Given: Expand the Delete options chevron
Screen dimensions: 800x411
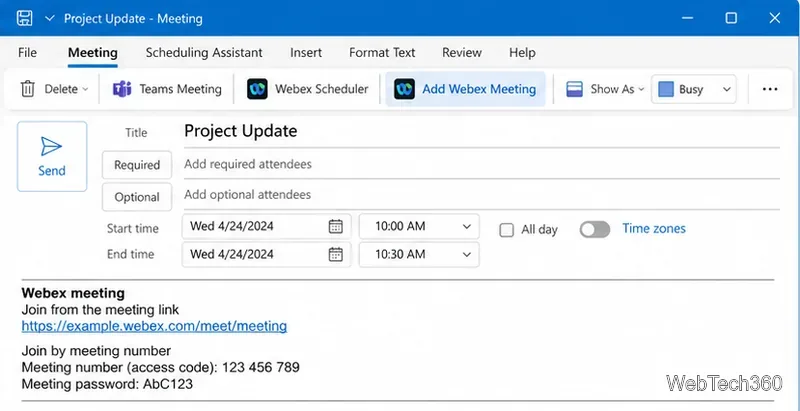Looking at the screenshot, I should click(85, 89).
